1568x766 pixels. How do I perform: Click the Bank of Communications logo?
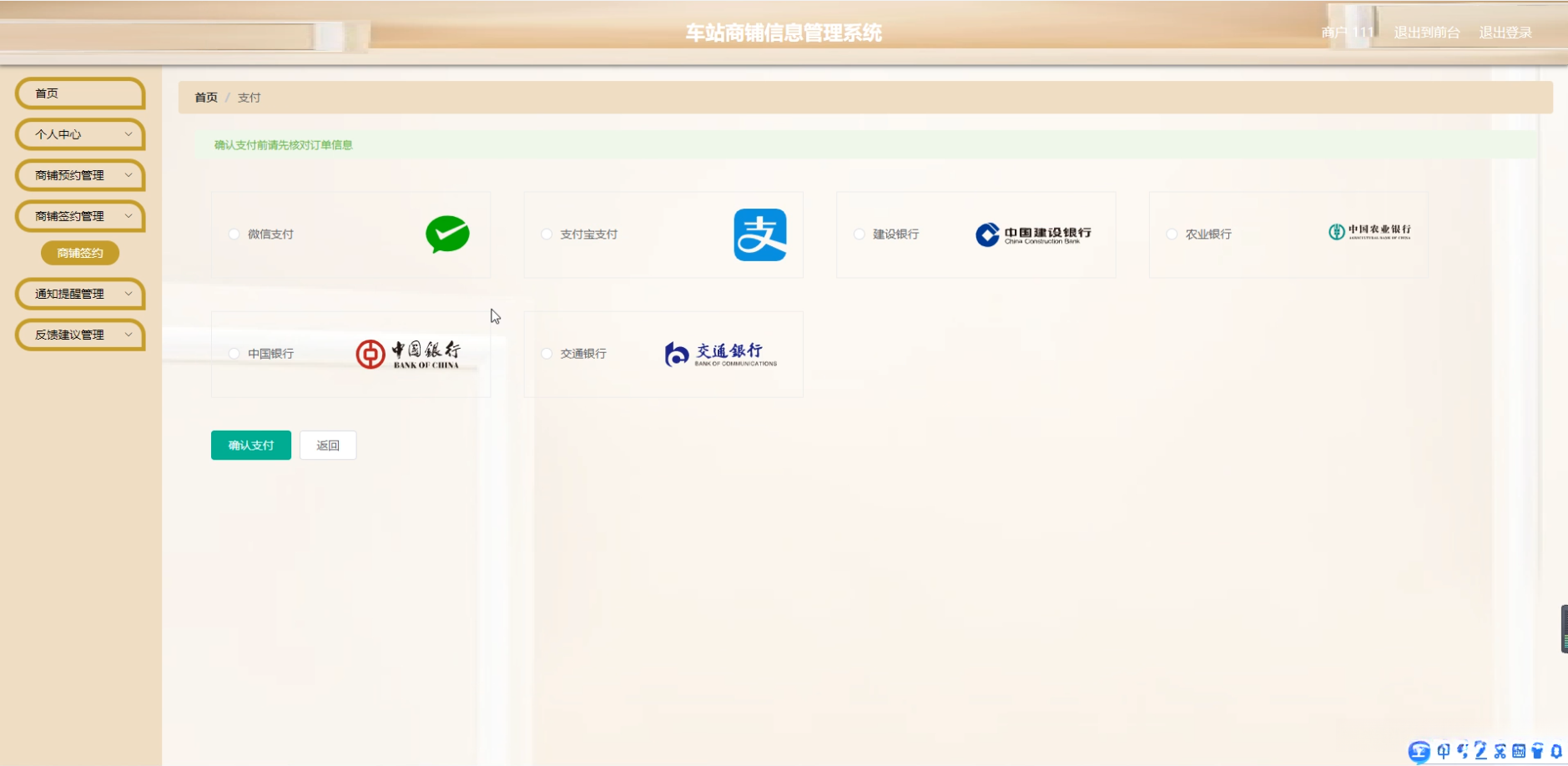point(721,354)
